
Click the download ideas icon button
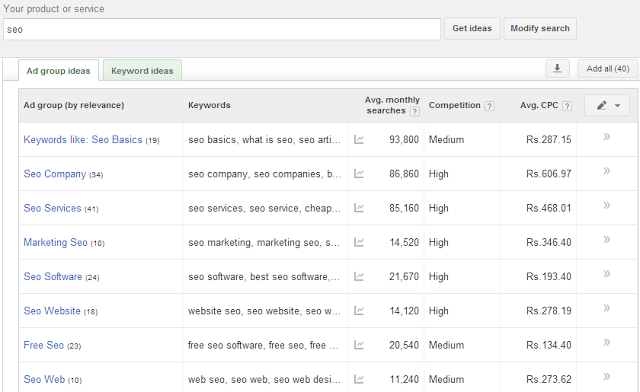pyautogui.click(x=557, y=69)
